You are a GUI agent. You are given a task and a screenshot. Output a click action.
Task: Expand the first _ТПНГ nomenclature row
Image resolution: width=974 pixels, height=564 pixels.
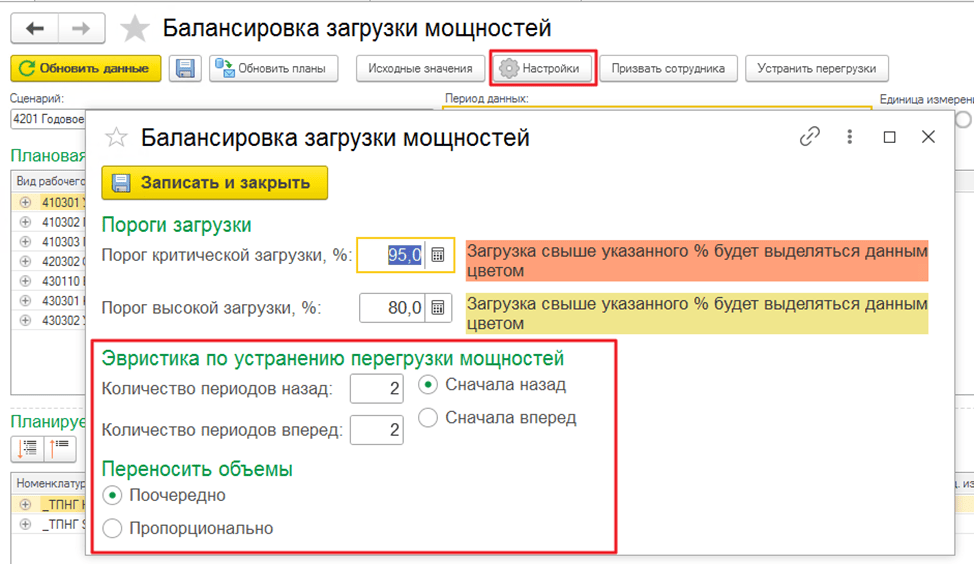25,504
